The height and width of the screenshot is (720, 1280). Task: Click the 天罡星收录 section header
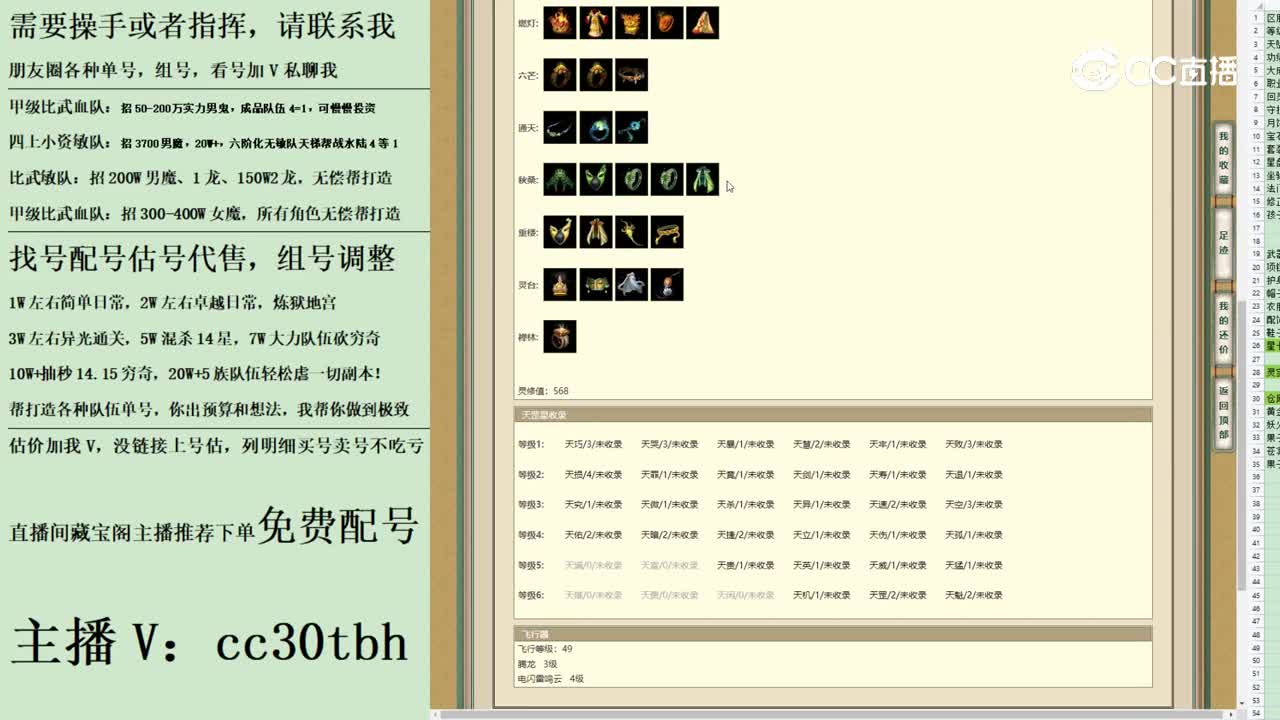click(x=833, y=414)
